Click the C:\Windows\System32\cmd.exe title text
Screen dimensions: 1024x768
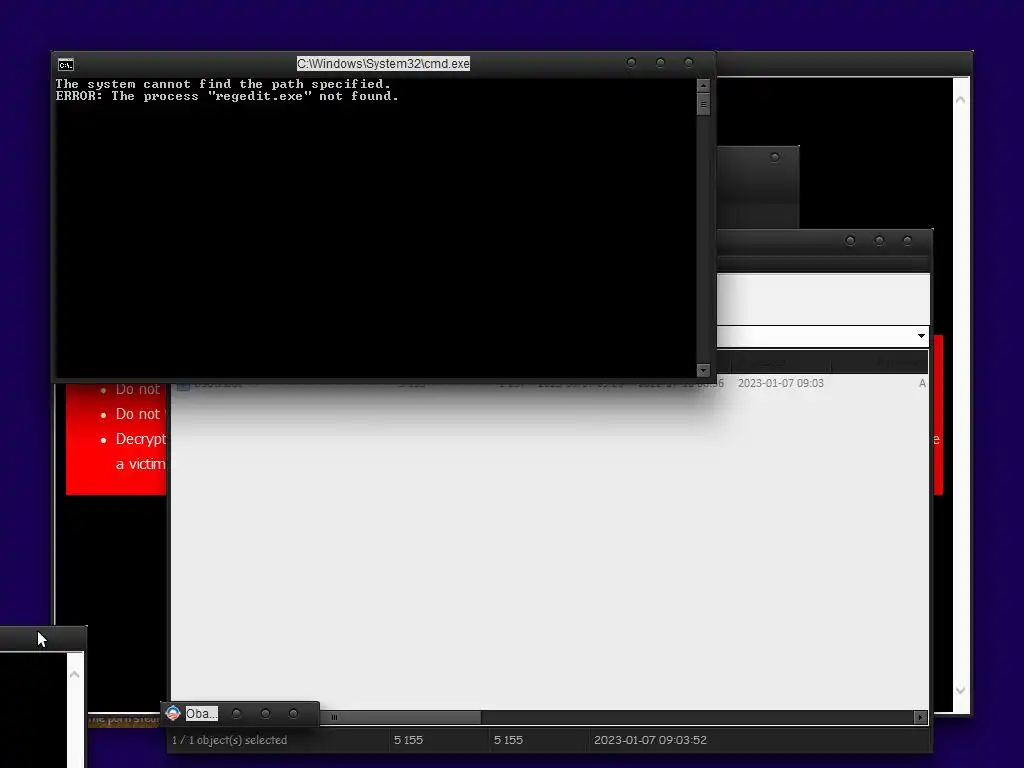[383, 63]
